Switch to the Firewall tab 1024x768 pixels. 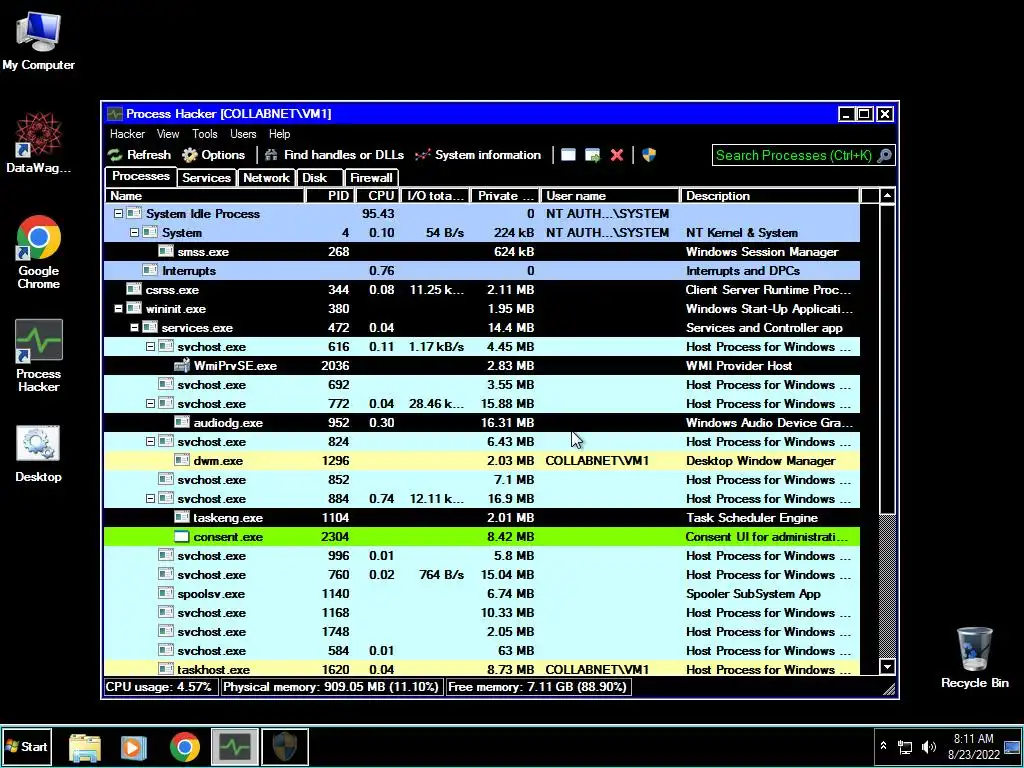(371, 178)
